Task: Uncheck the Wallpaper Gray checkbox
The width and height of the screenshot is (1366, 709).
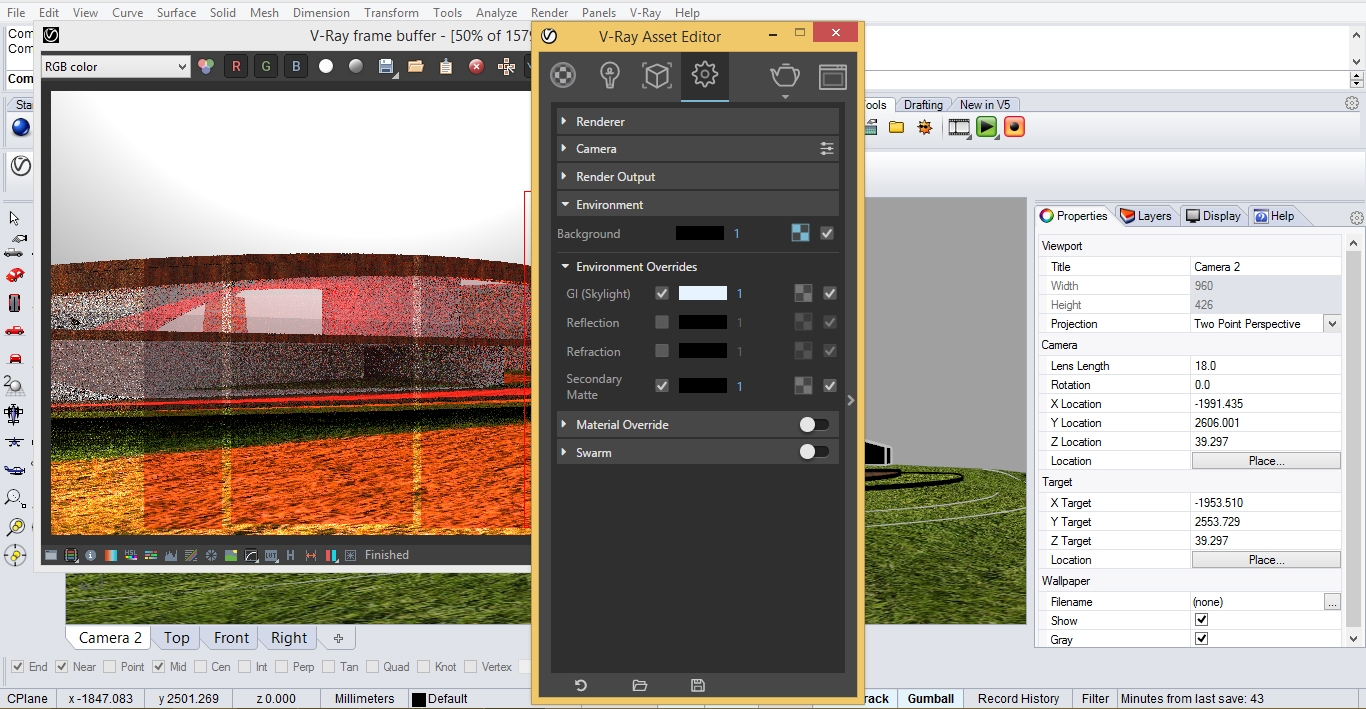Action: 1202,640
